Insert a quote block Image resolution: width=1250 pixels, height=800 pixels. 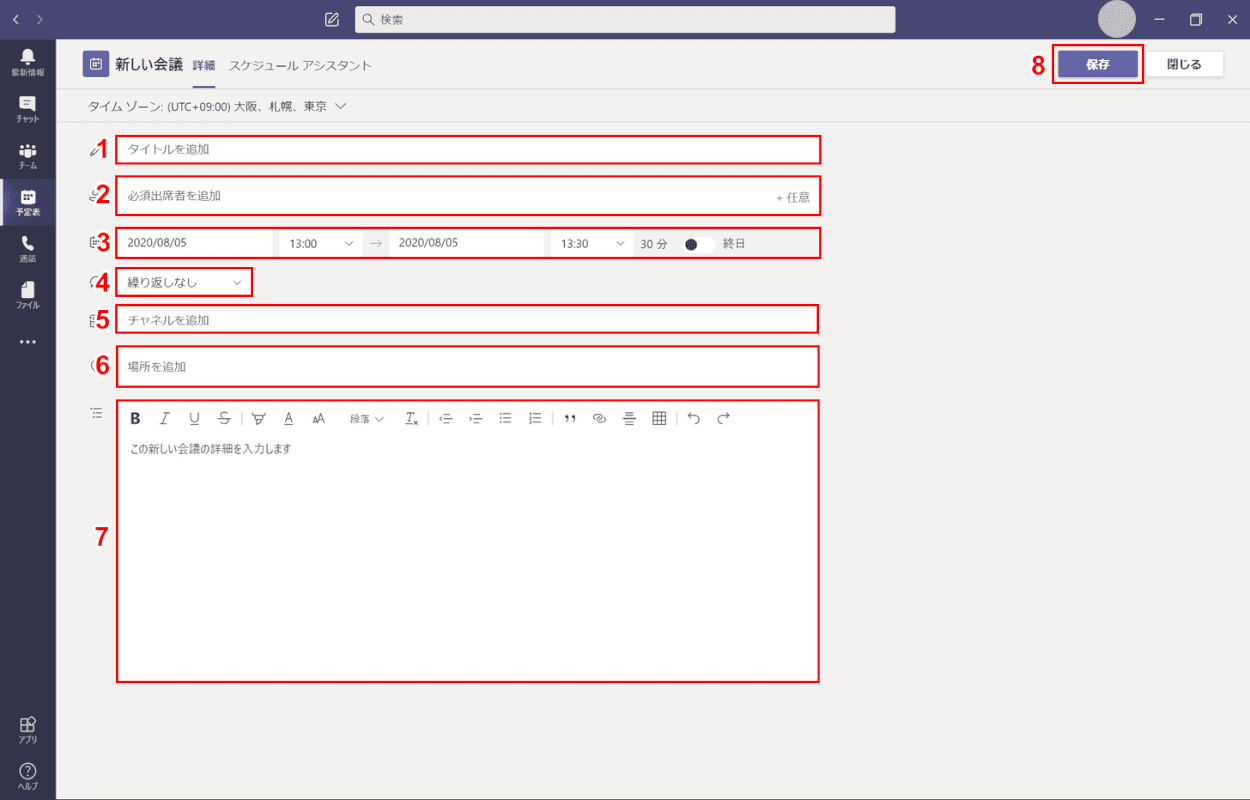[570, 419]
